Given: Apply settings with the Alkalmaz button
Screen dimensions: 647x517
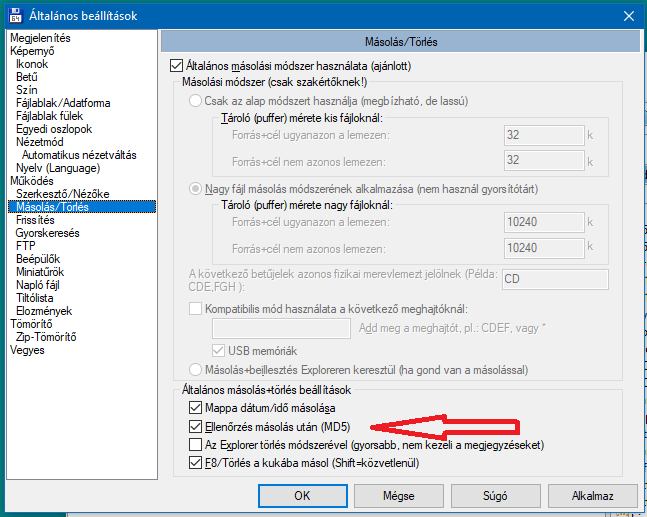Looking at the screenshot, I should pyautogui.click(x=592, y=495).
